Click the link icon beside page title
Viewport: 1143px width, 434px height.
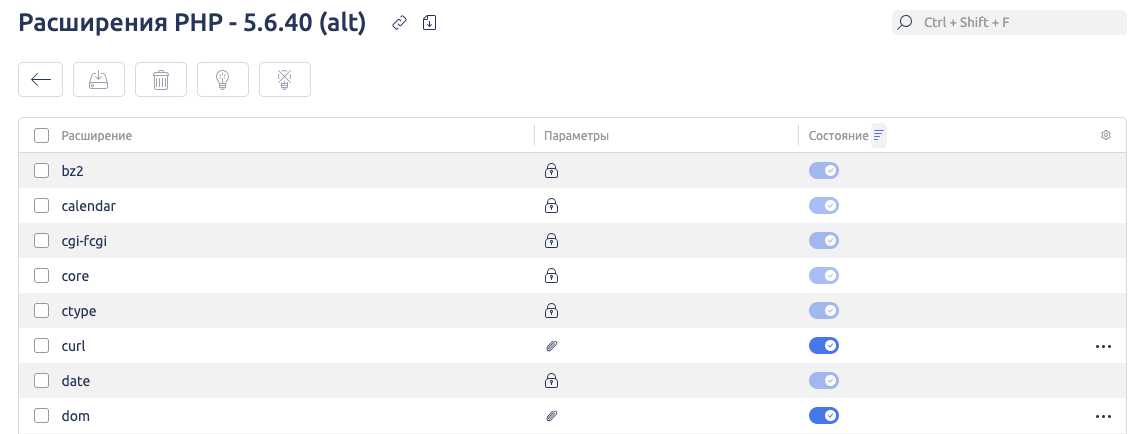coord(399,22)
